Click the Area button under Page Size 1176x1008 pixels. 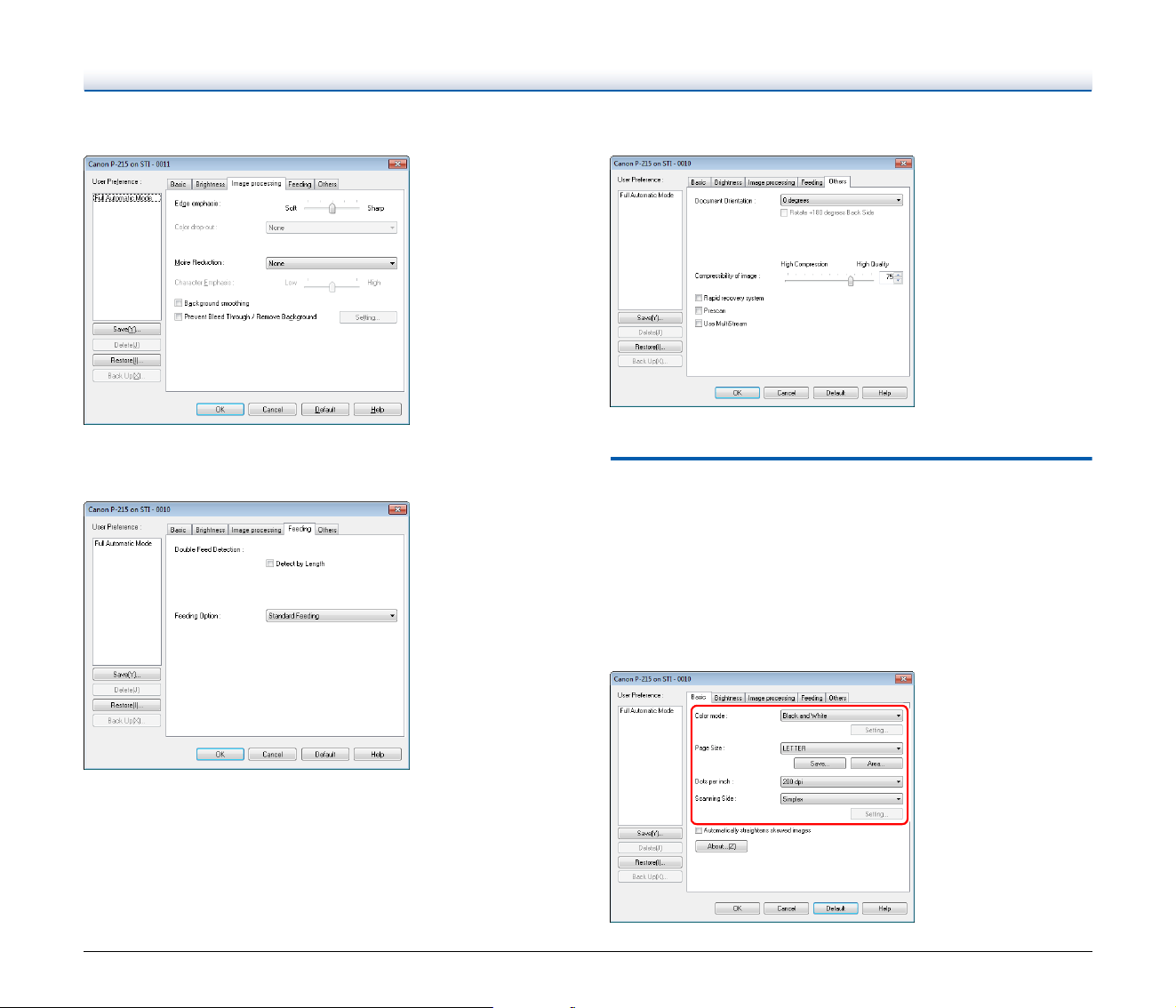(x=876, y=764)
